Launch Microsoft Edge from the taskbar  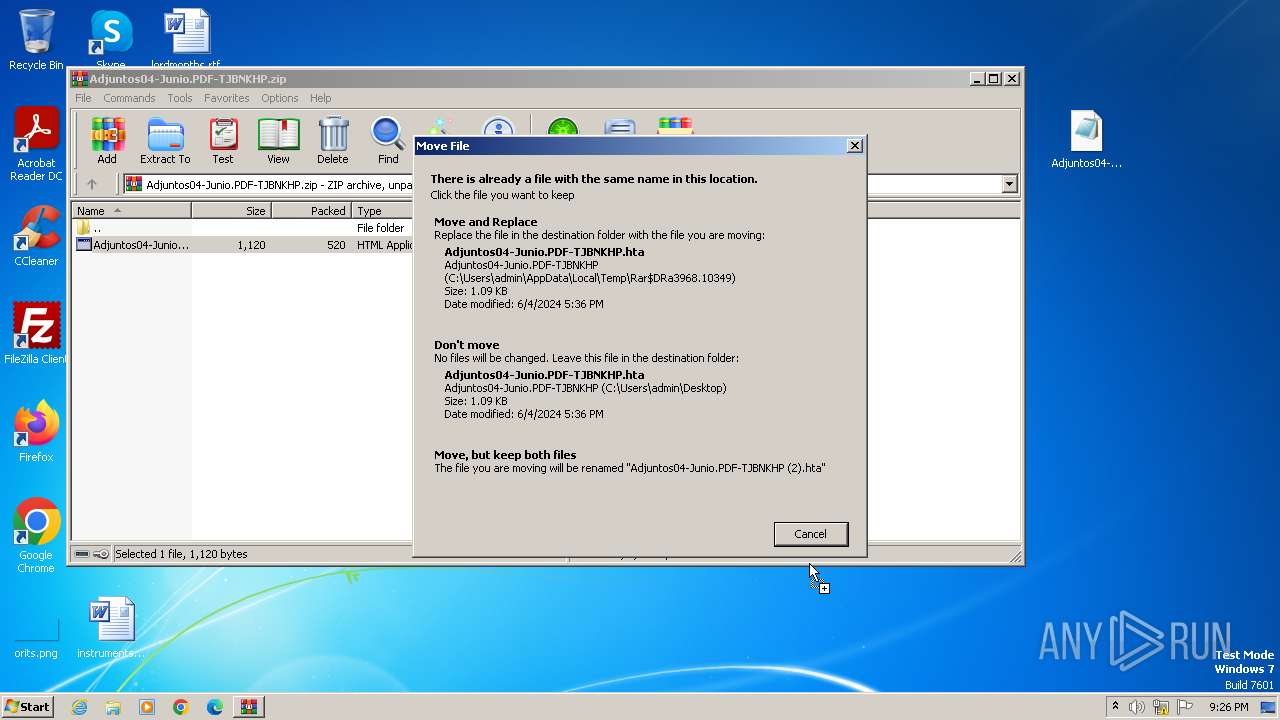click(215, 707)
